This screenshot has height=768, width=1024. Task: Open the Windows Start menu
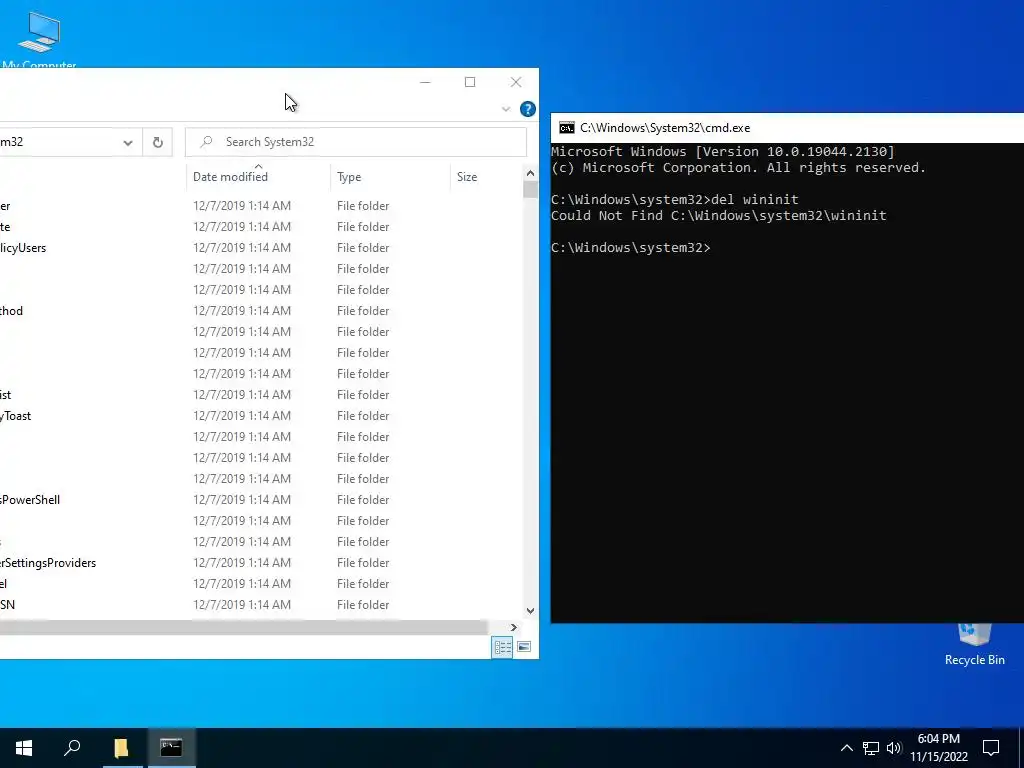point(24,748)
